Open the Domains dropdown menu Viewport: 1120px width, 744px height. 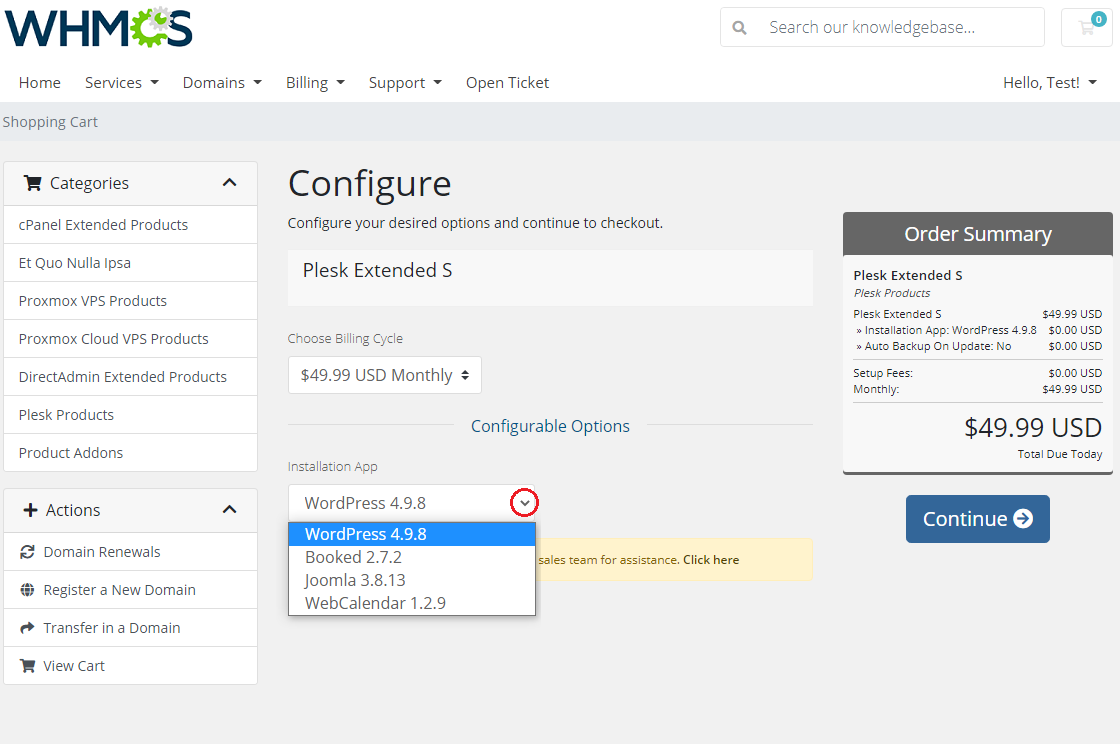click(222, 83)
